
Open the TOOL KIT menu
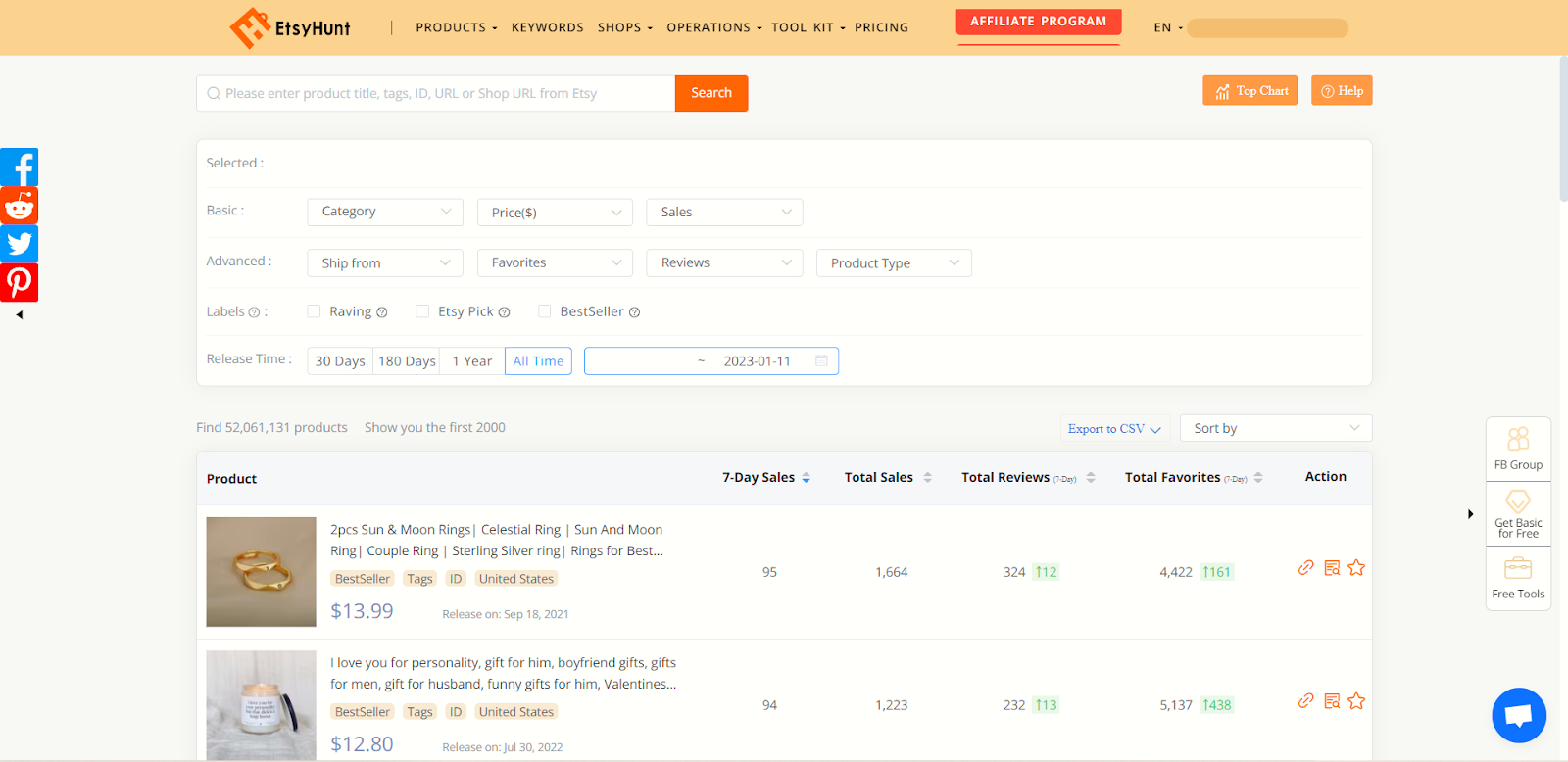pos(808,27)
